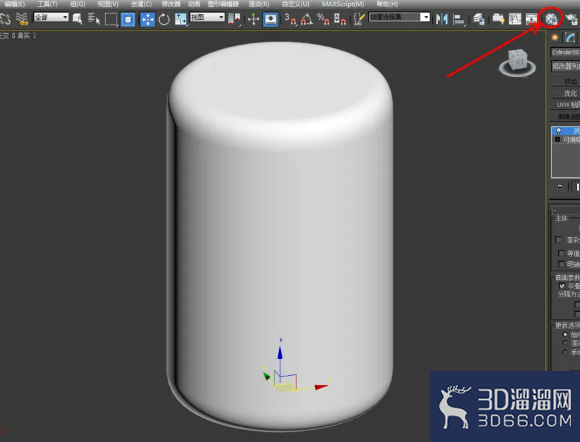Screen dimensions: 580x442
Task: Toggle the Window/Crossing selection mode
Action: point(128,19)
